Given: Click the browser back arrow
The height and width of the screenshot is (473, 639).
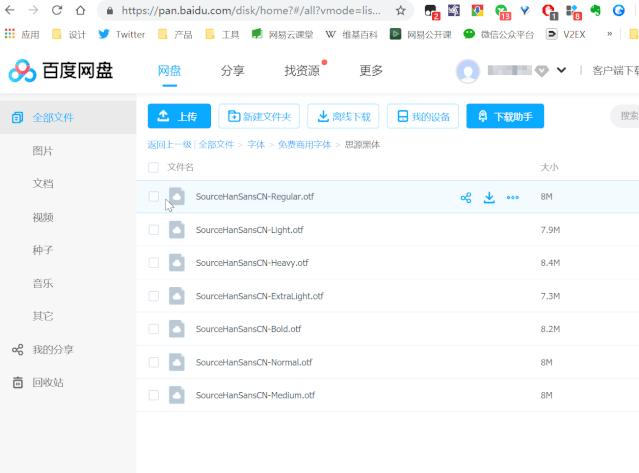Looking at the screenshot, I should click(x=10, y=10).
